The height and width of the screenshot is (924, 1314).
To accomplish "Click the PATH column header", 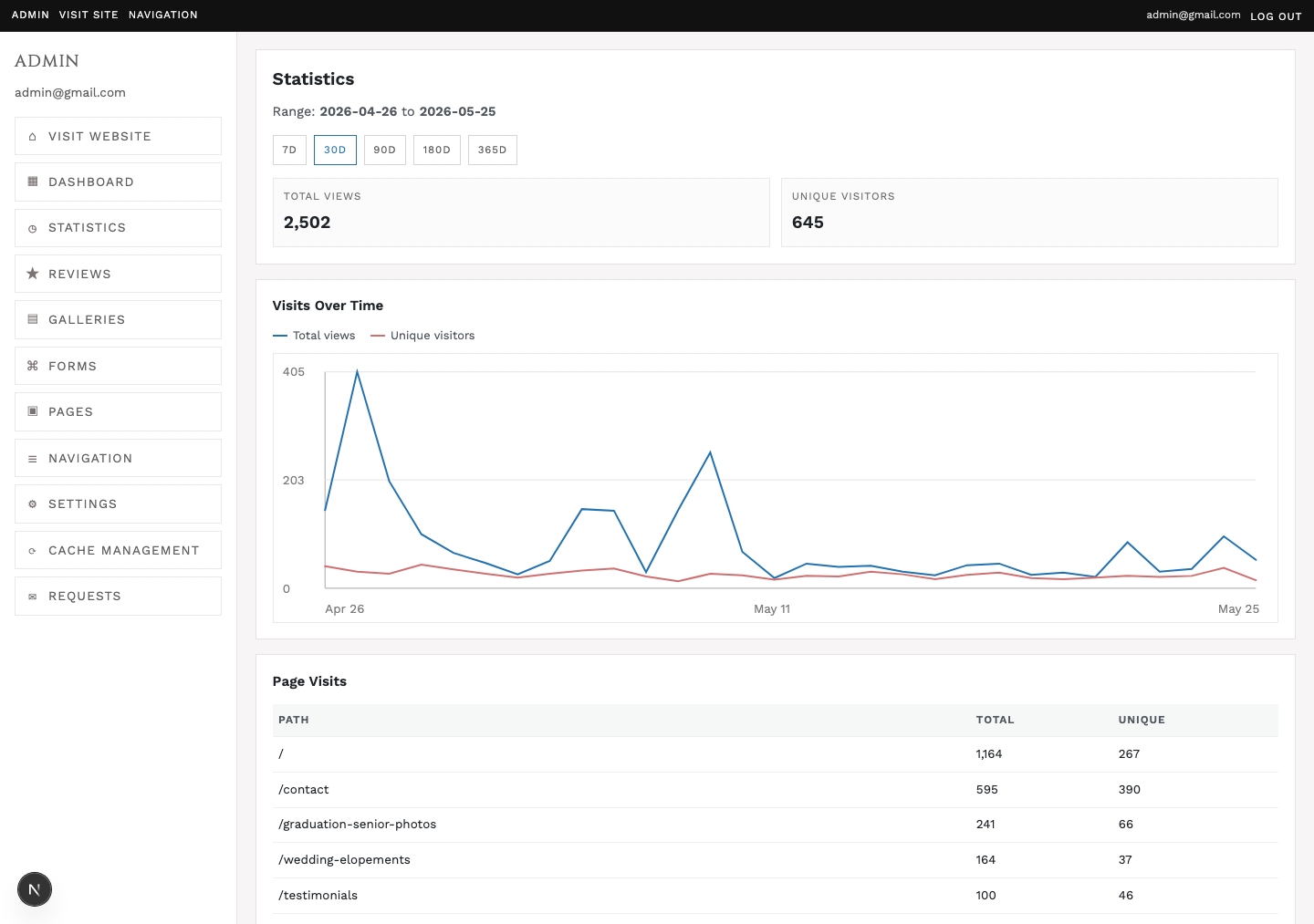I will [294, 720].
